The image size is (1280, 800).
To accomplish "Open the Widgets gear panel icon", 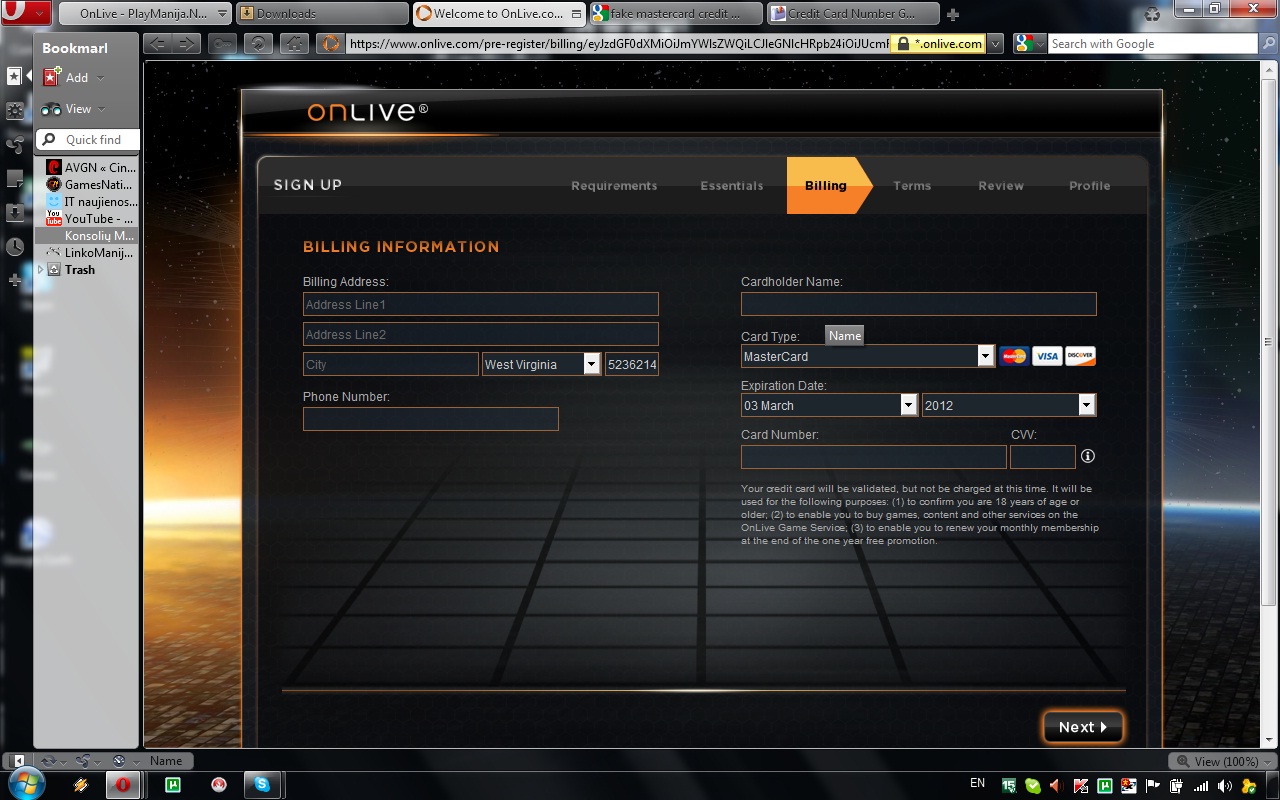I will pos(15,110).
